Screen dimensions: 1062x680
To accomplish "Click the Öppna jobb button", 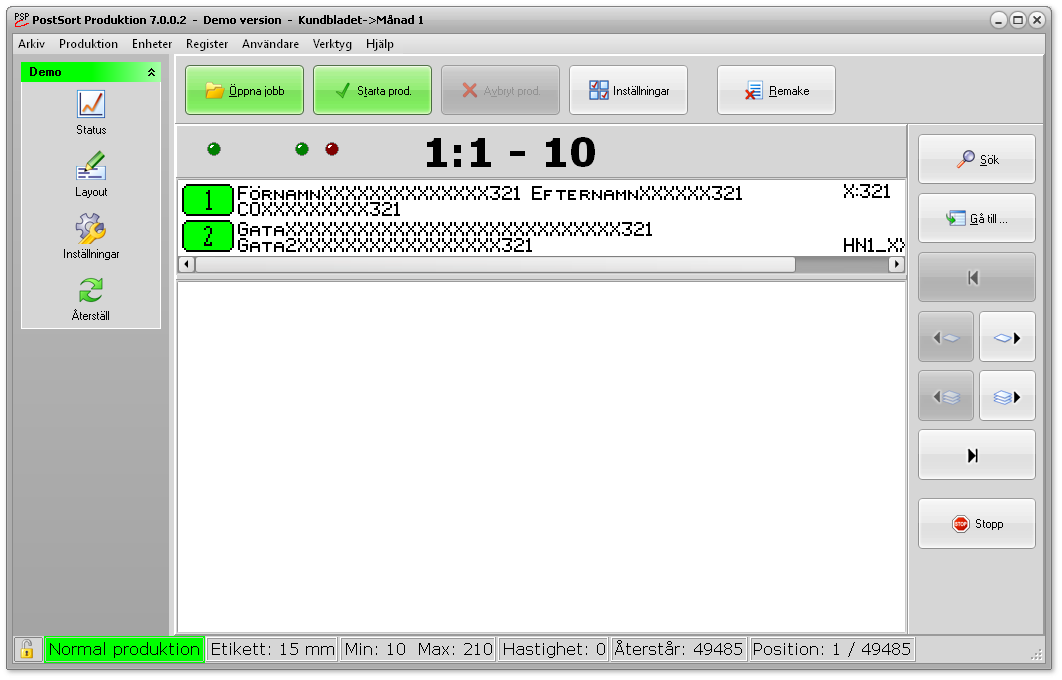I will pos(245,90).
